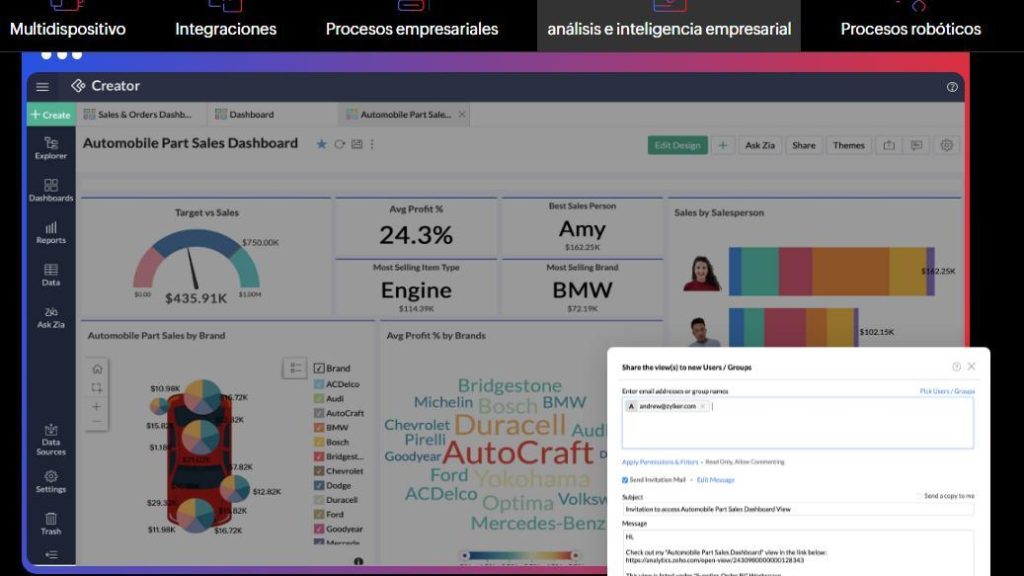Open the comments icon in dashboard toolbar

[x=916, y=145]
